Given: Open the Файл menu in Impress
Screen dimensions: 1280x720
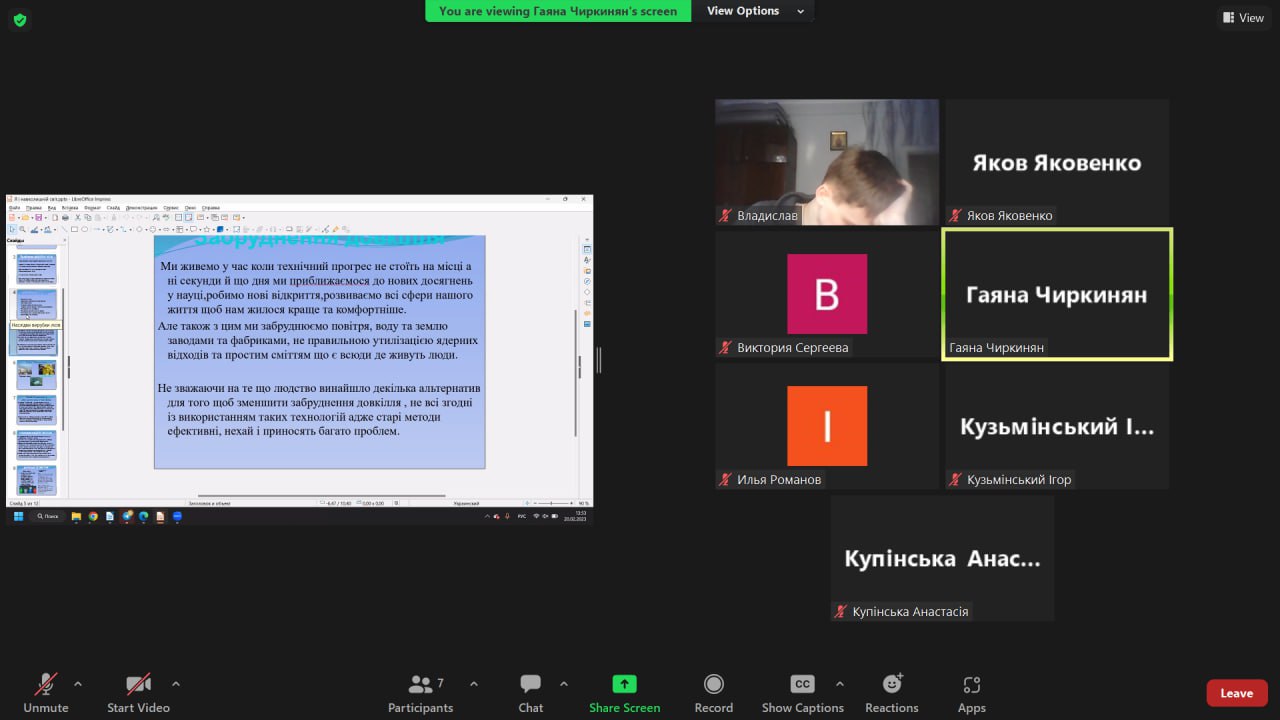Looking at the screenshot, I should click(x=14, y=208).
